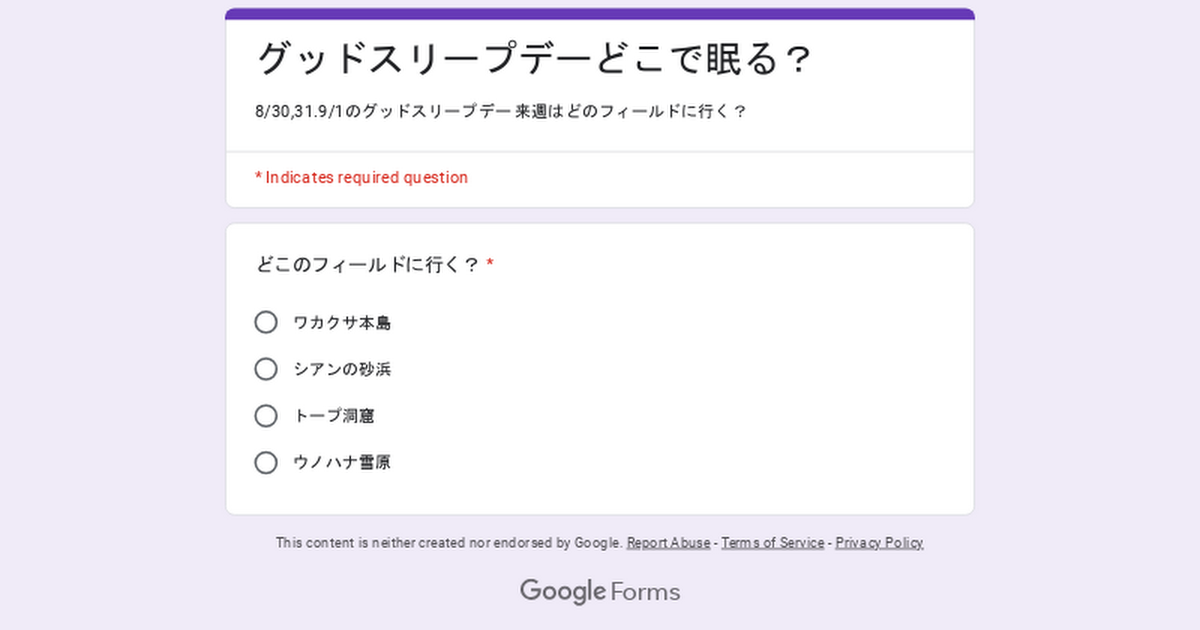Pick the トープ洞窟 radio circle
Image resolution: width=1200 pixels, height=630 pixels.
[266, 416]
